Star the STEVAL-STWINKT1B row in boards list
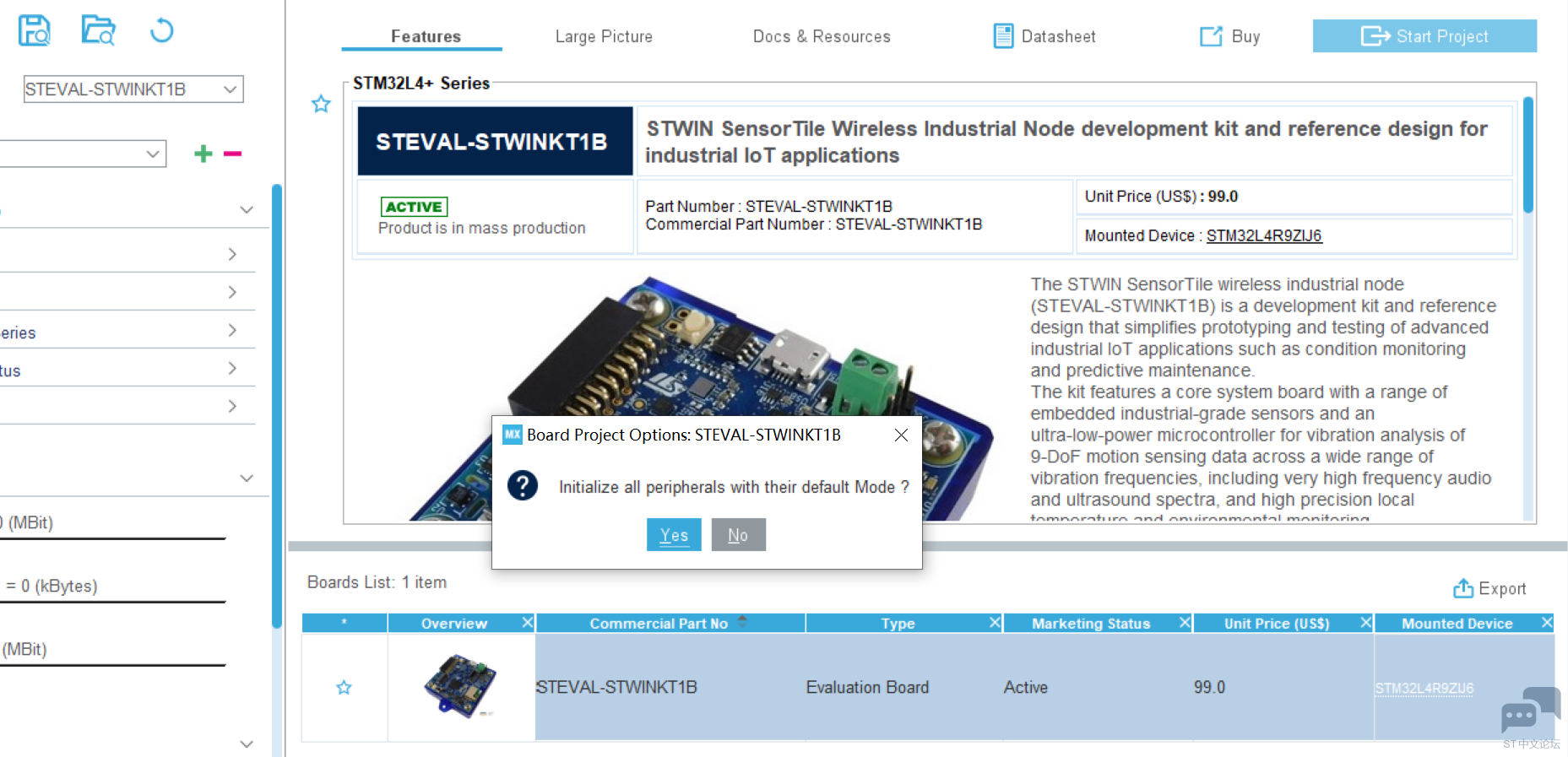Viewport: 1568px width, 757px height. (x=344, y=688)
